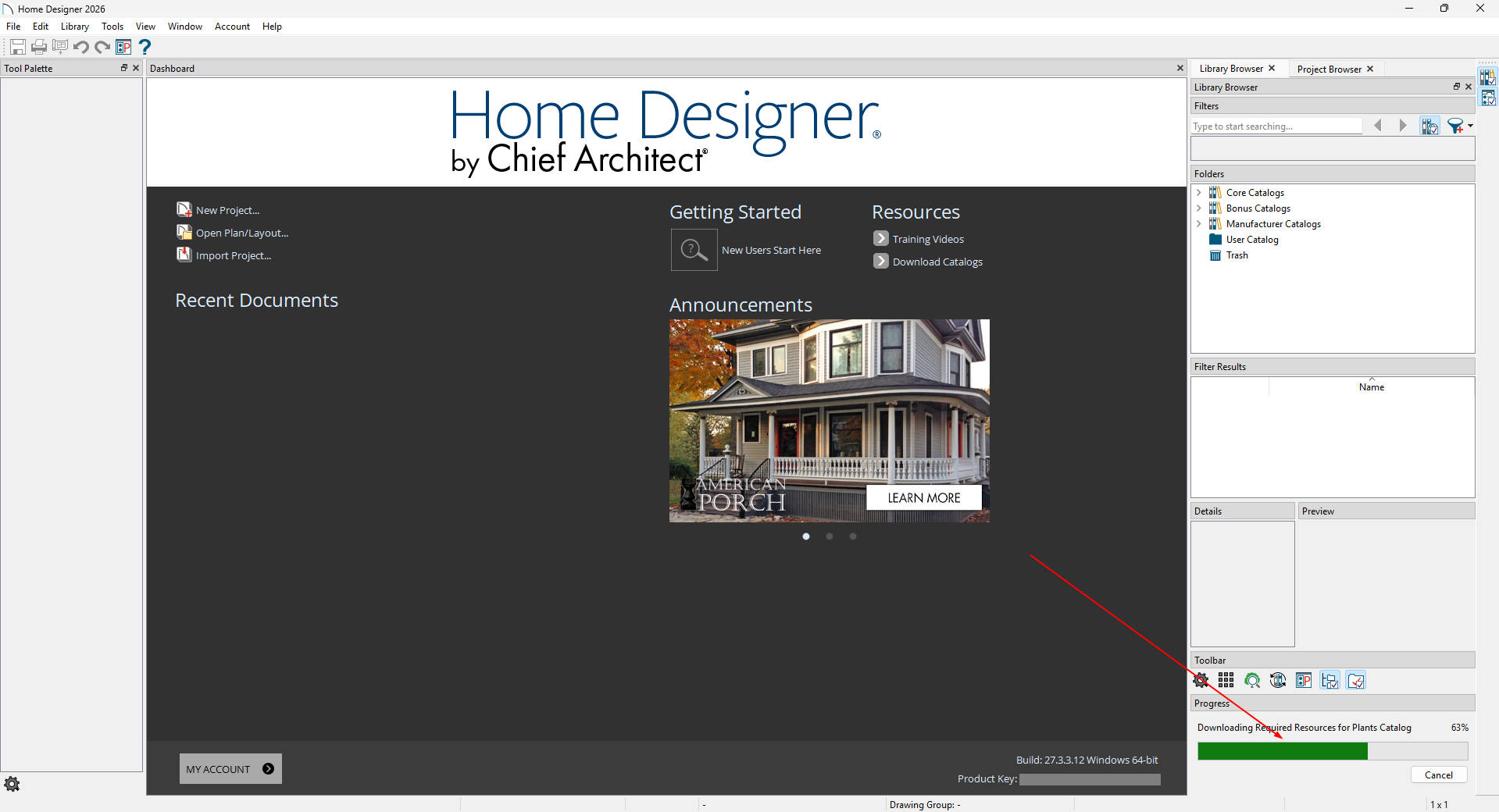Image resolution: width=1499 pixels, height=812 pixels.
Task: Open the Edit menu
Action: (x=41, y=27)
